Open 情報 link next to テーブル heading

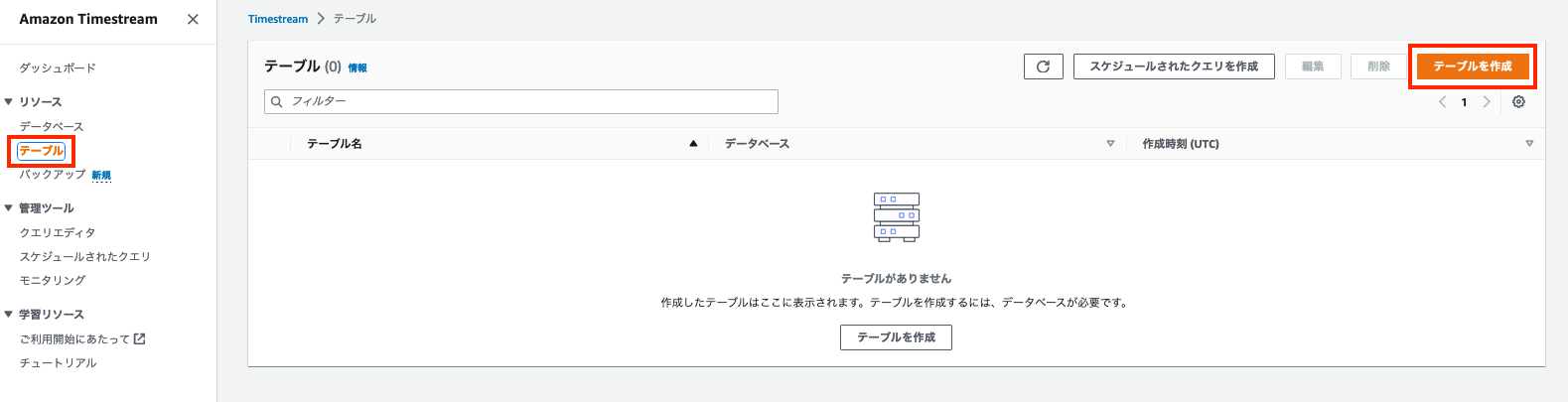357,67
